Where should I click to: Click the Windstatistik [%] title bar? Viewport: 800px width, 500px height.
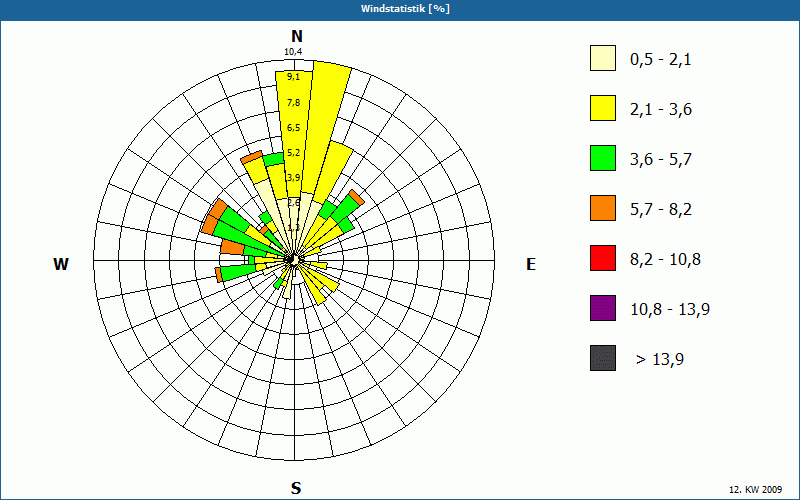(x=400, y=9)
